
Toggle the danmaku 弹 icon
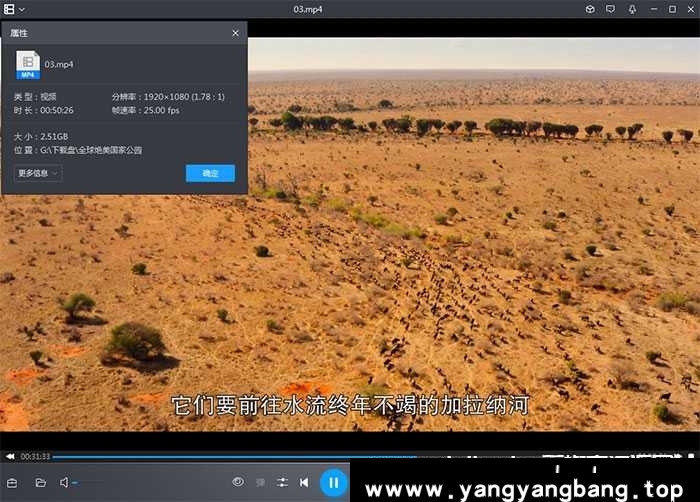click(x=260, y=482)
